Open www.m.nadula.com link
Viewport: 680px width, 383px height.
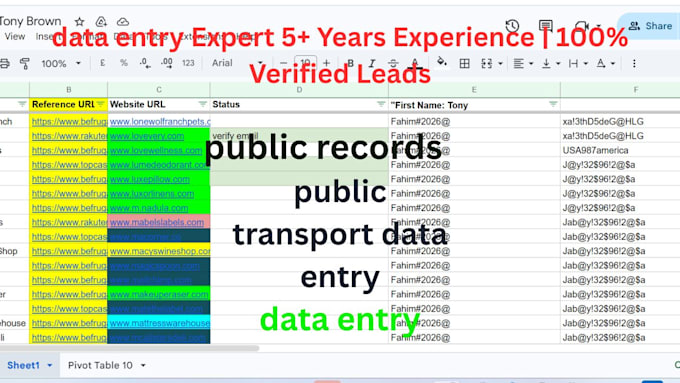(149, 208)
